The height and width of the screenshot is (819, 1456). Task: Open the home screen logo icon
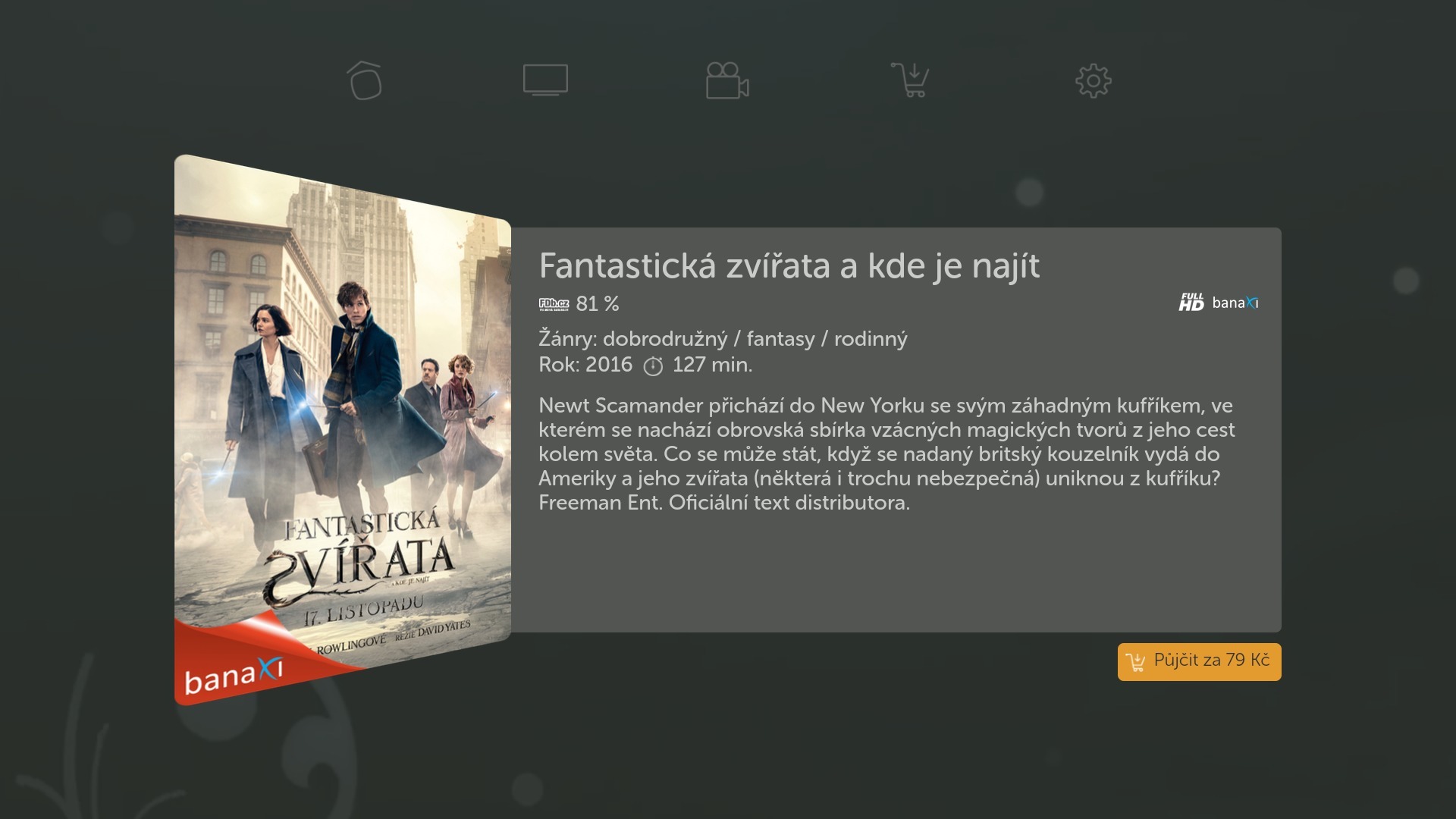point(365,80)
